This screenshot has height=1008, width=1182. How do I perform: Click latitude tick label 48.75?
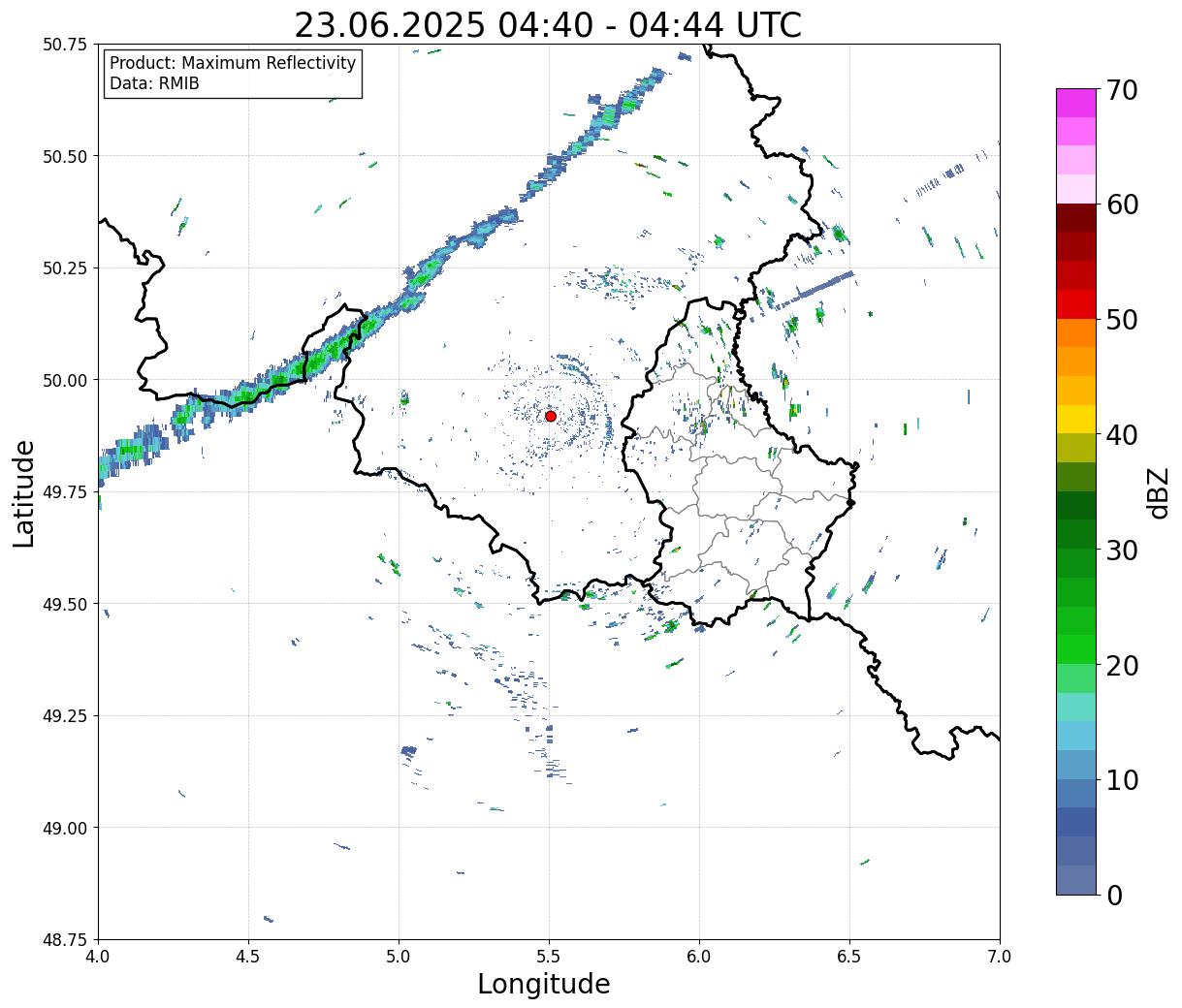pos(65,940)
